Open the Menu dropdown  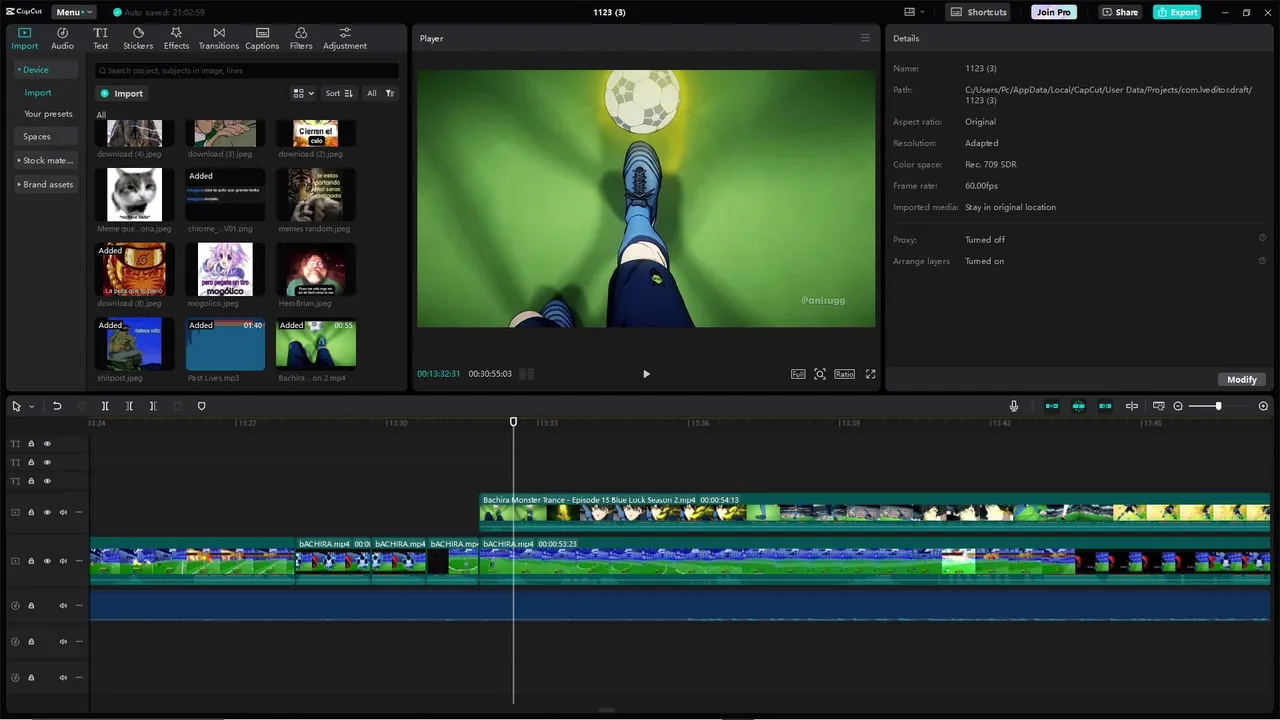[x=74, y=12]
